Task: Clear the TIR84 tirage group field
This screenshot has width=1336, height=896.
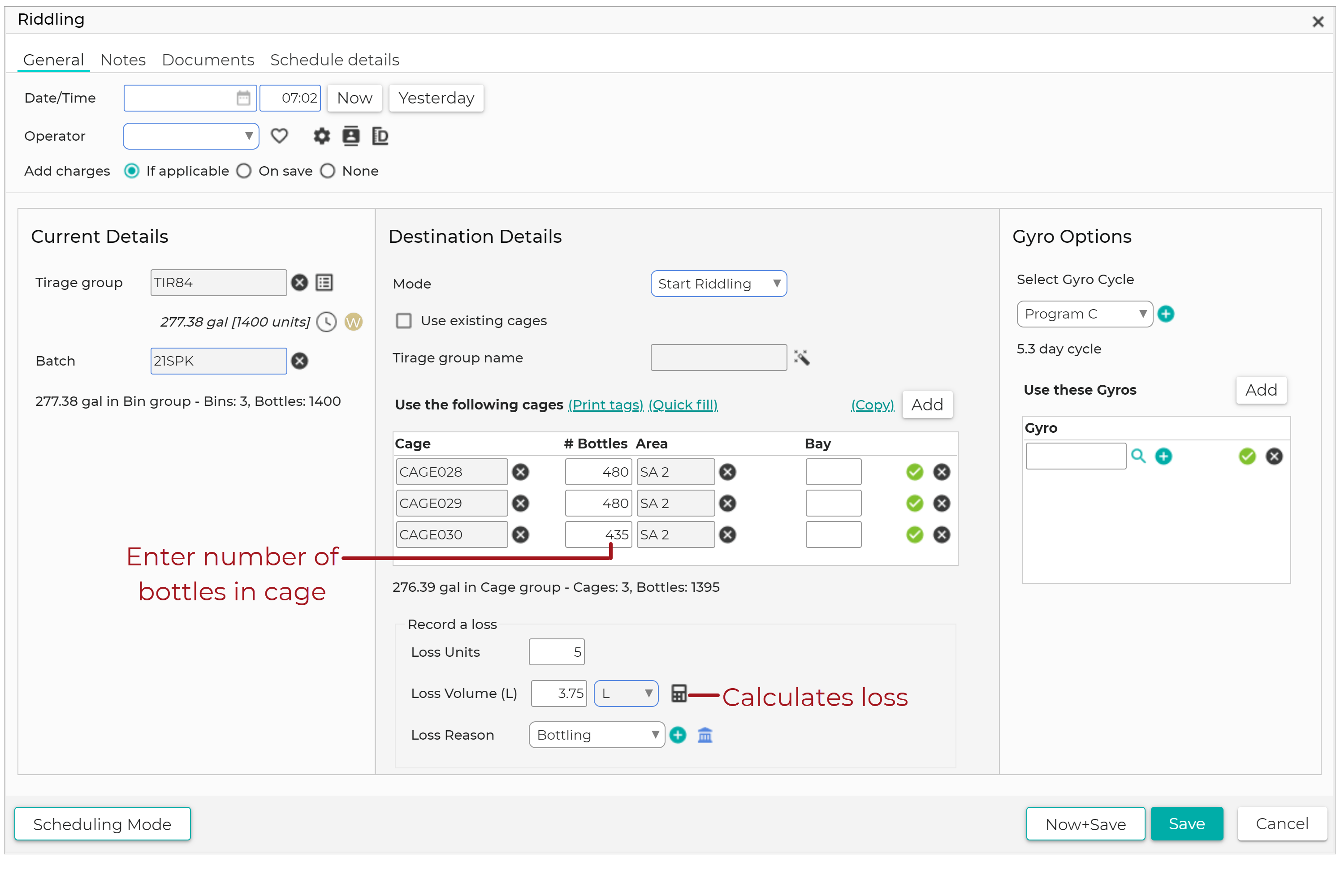Action: (x=299, y=283)
